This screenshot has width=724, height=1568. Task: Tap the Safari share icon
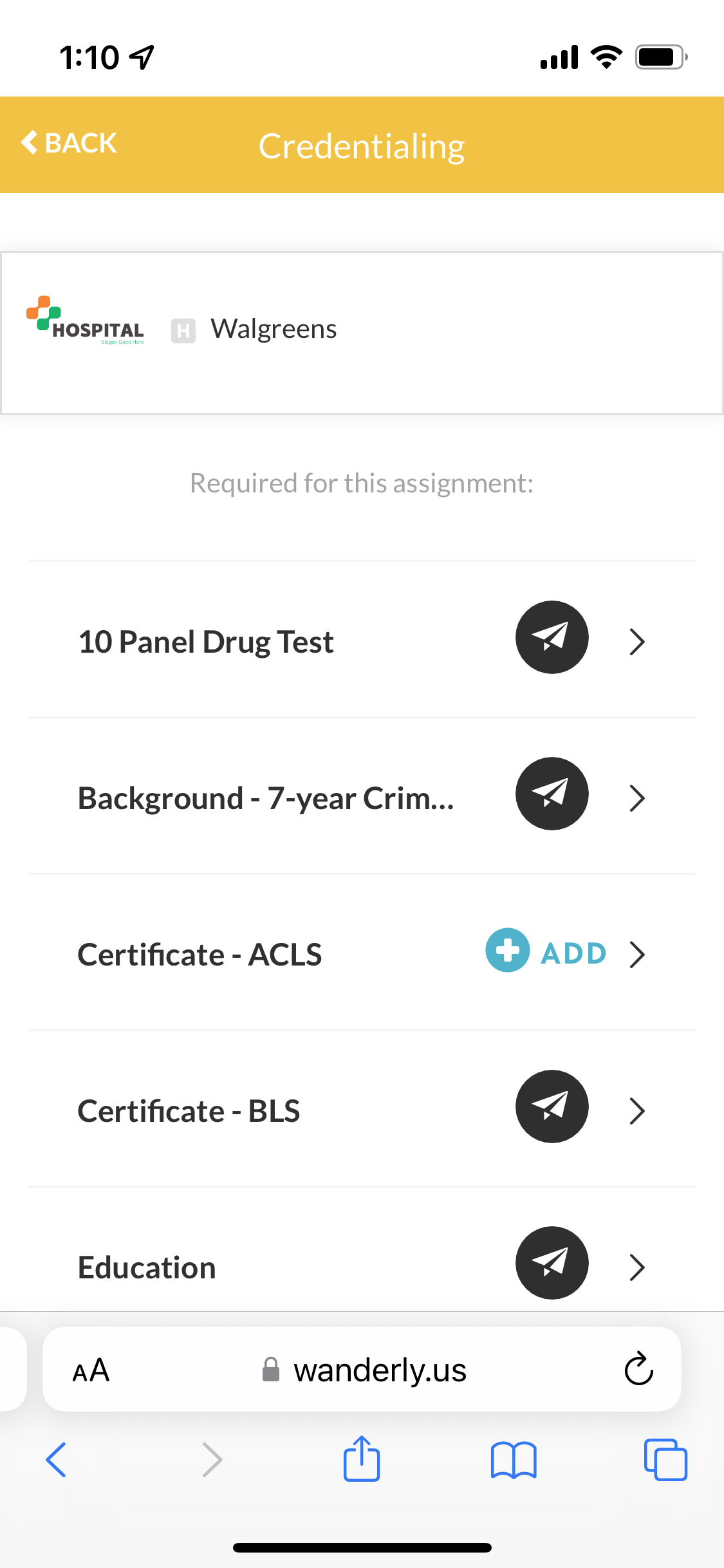click(x=362, y=1459)
